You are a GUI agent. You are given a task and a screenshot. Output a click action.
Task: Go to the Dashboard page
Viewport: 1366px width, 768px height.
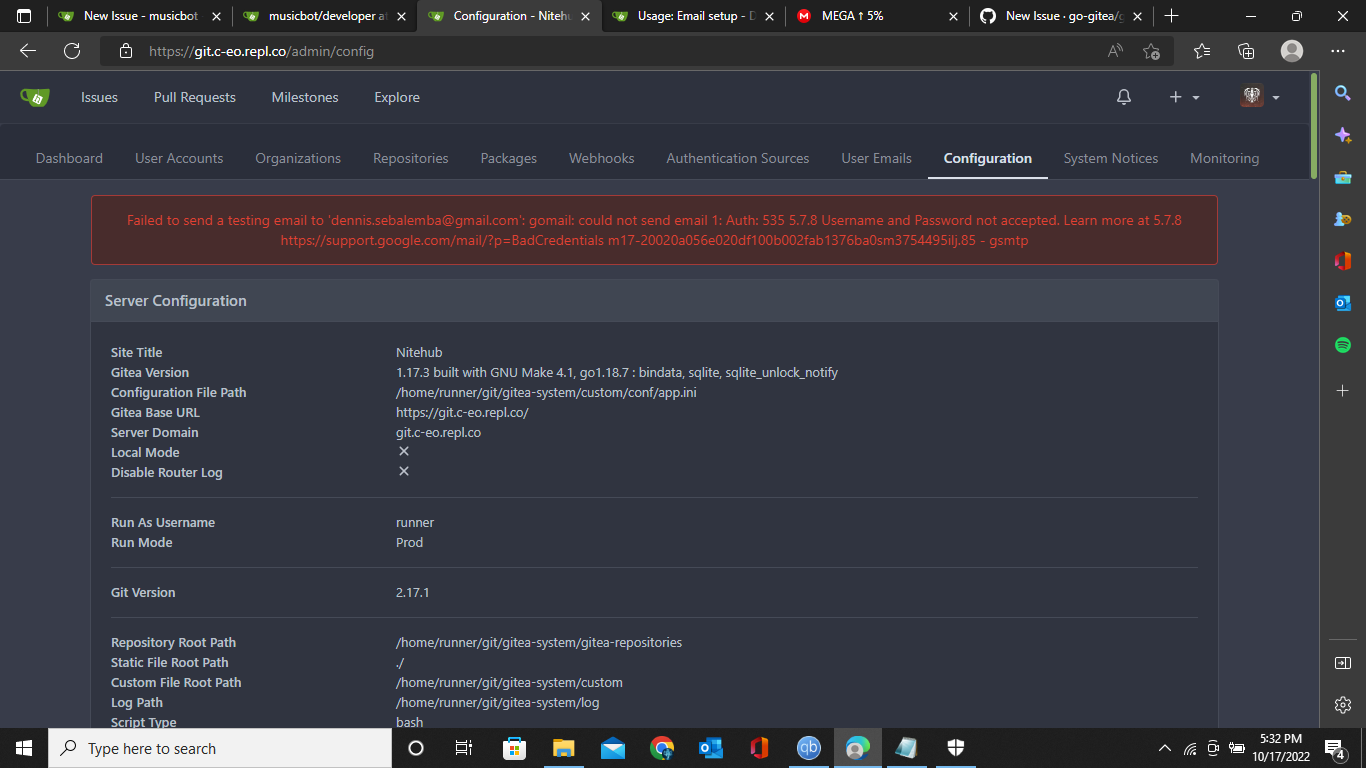coord(69,158)
